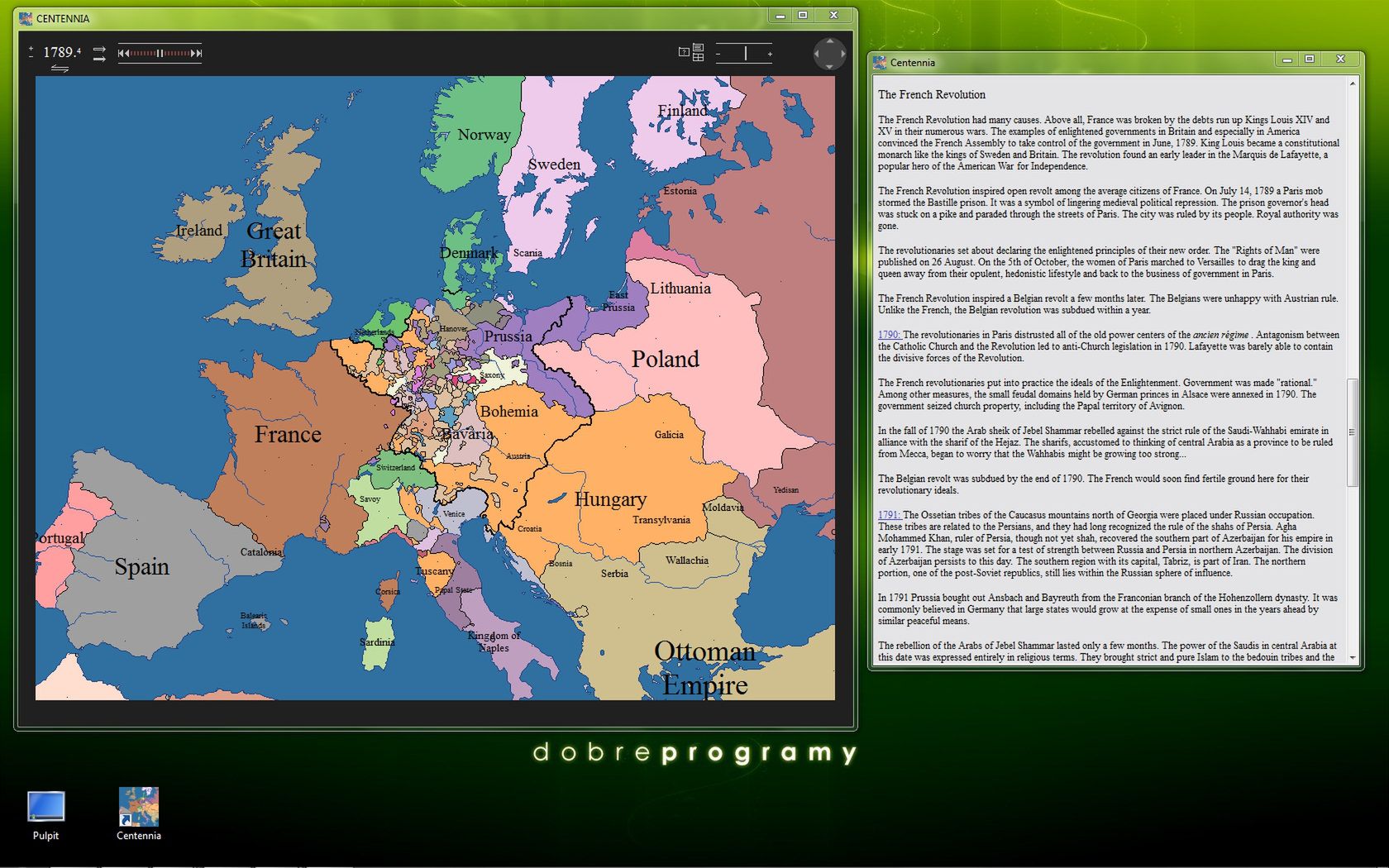Click the Centennia desktop shortcut

coord(139,814)
